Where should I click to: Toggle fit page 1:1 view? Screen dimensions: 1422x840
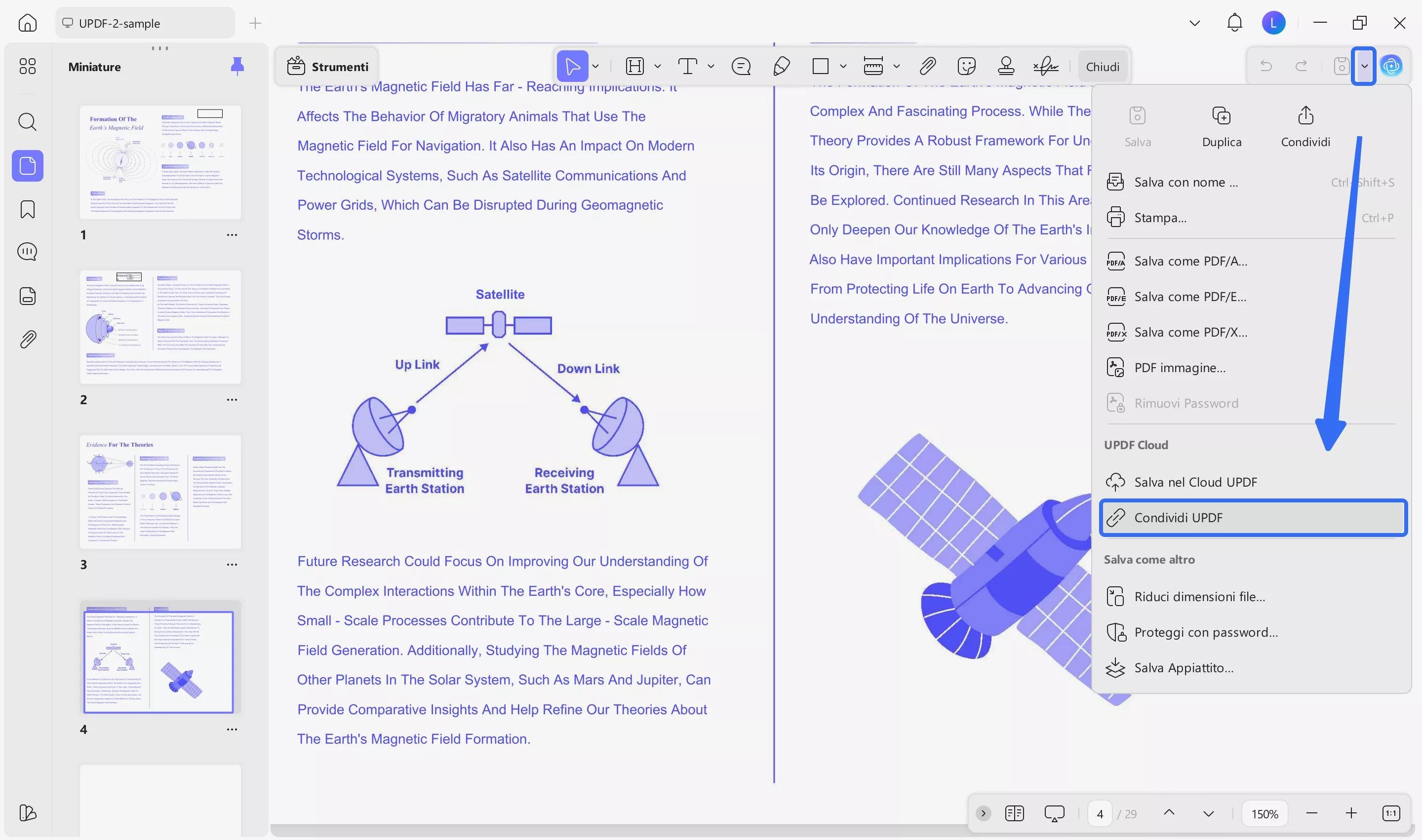click(1391, 813)
